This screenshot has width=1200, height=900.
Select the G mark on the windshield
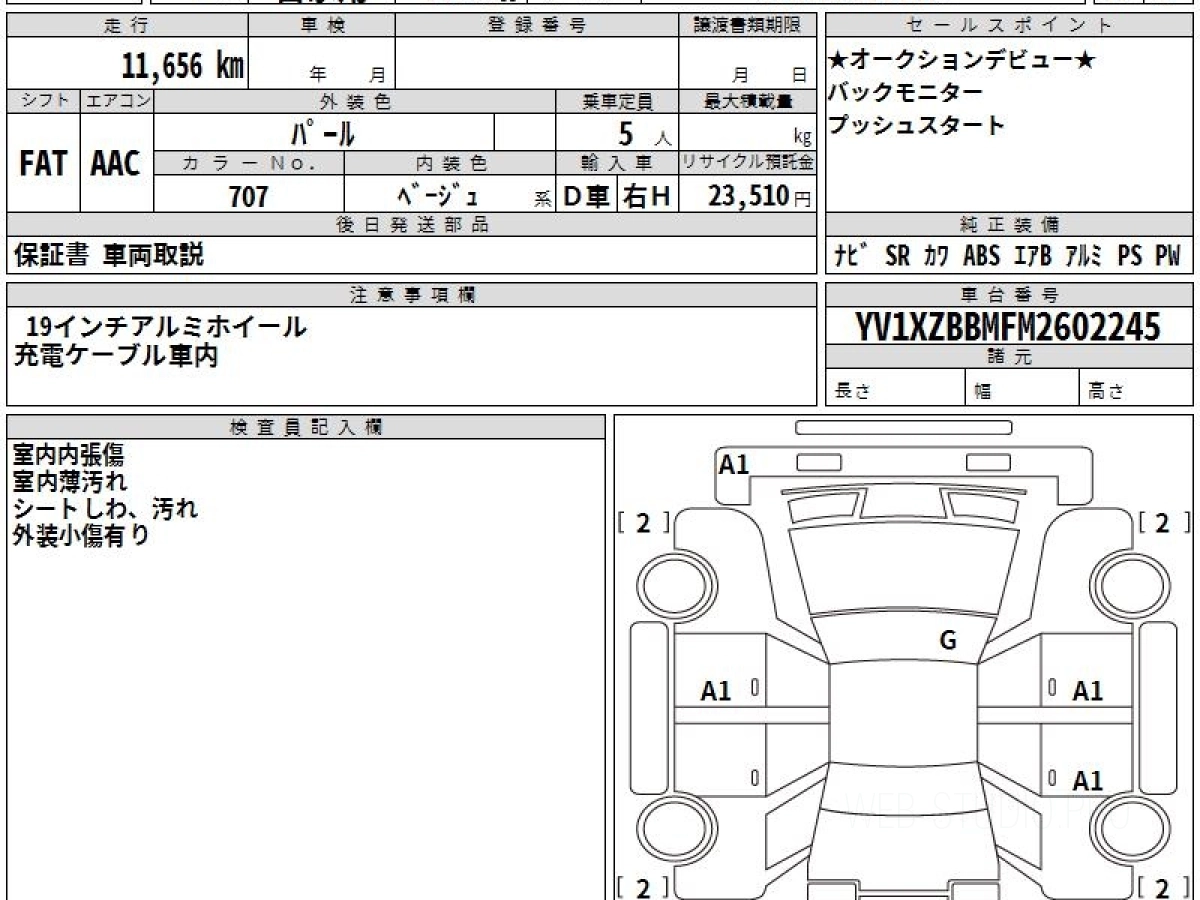point(948,642)
